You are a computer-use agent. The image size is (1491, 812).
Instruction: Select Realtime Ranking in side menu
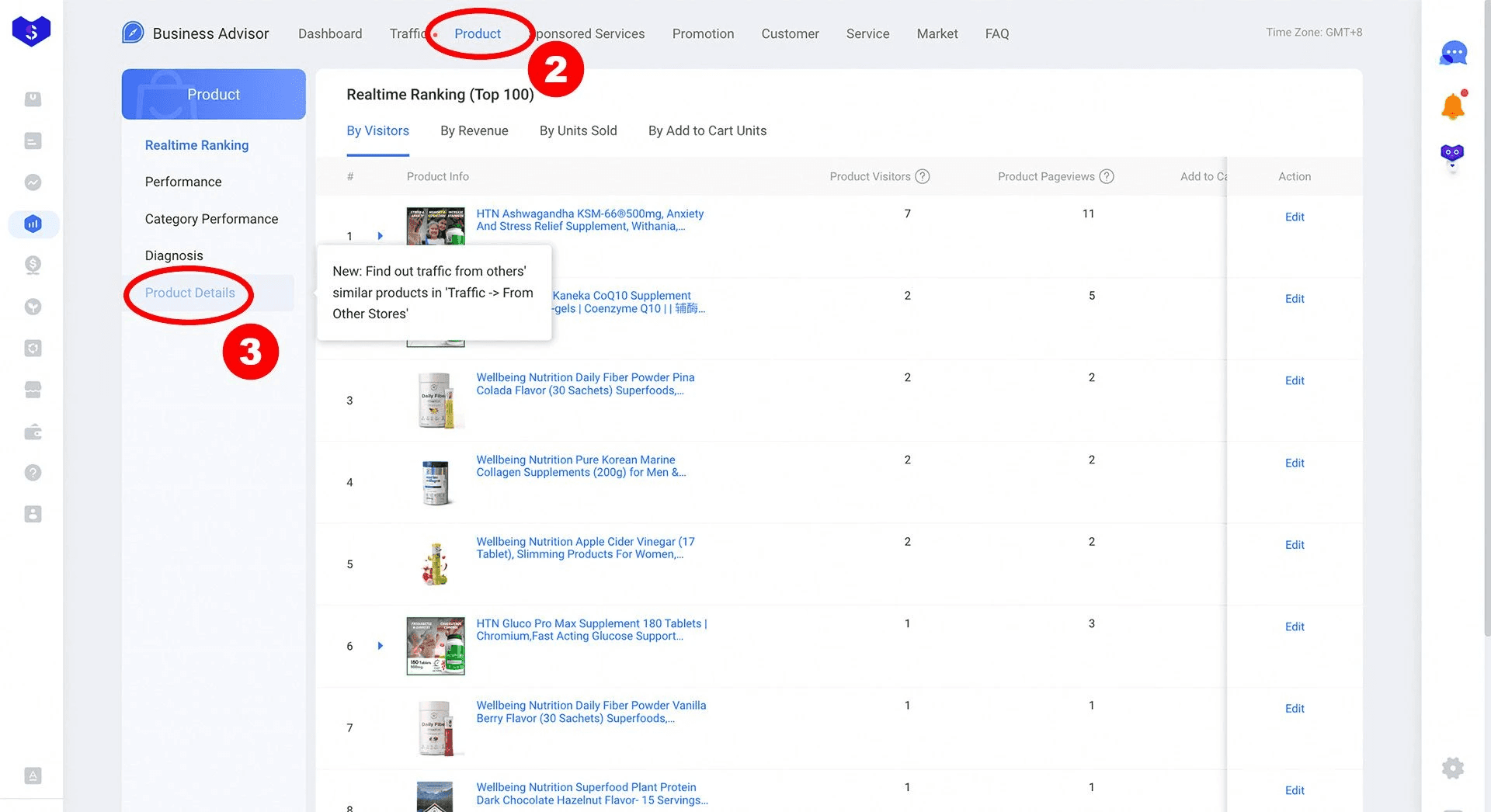pos(196,145)
